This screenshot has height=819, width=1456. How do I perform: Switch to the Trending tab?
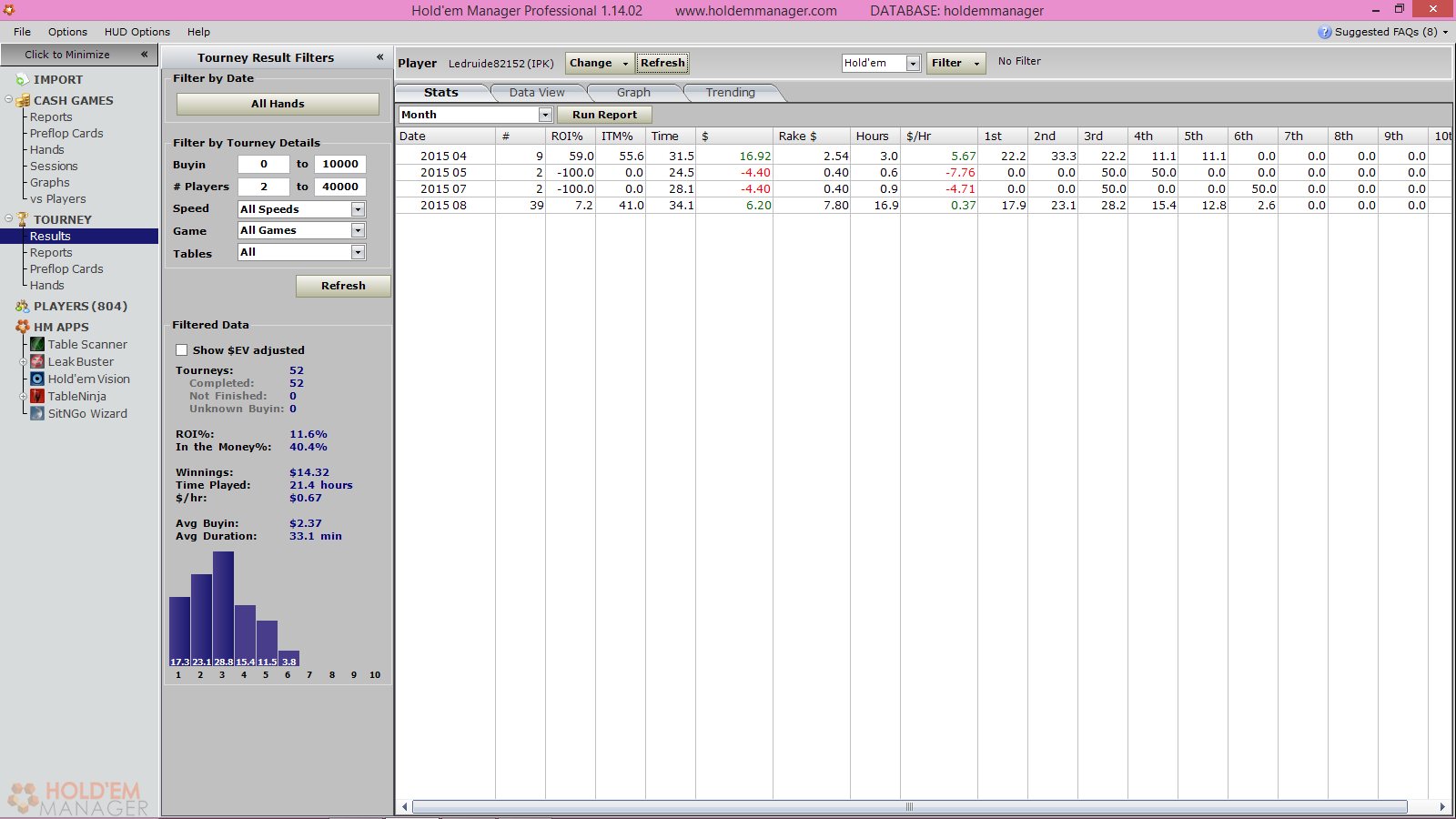pos(731,93)
